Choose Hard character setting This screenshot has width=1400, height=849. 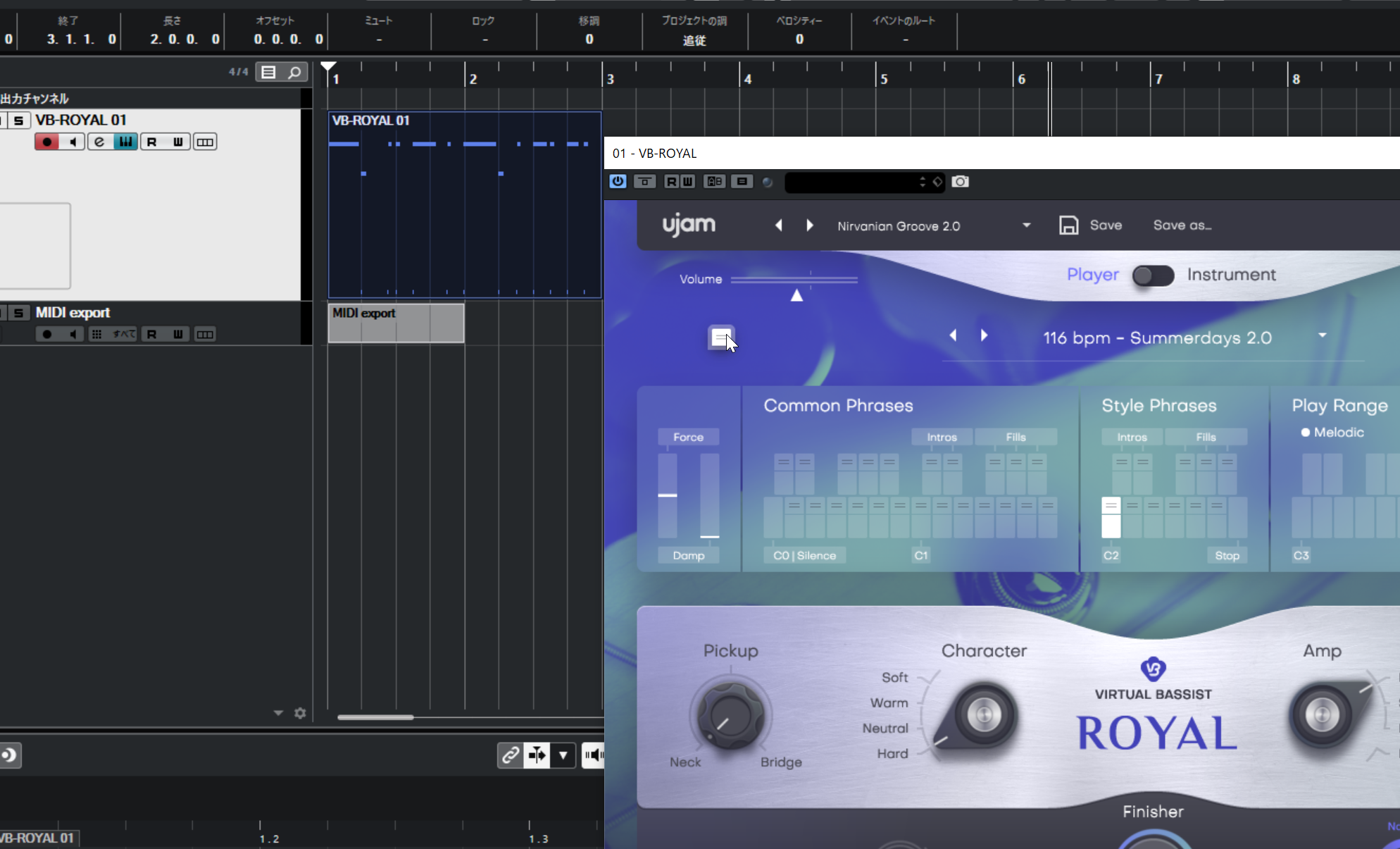click(892, 753)
